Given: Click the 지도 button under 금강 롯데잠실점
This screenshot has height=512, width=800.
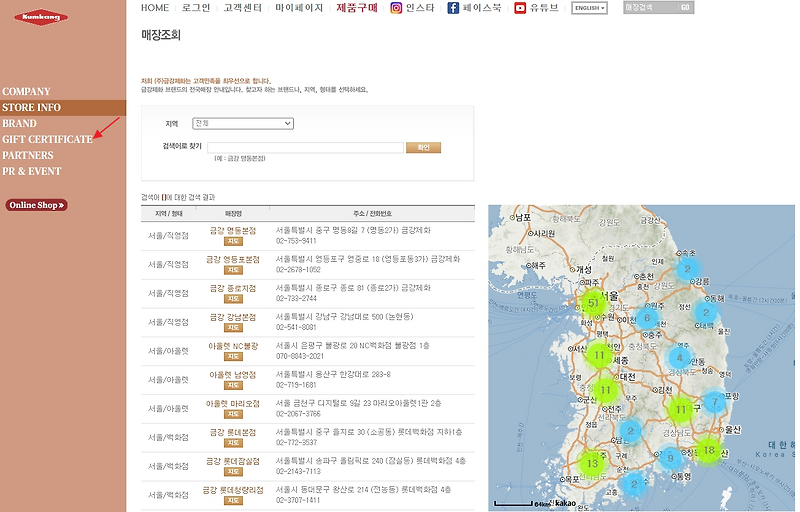Looking at the screenshot, I should pyautogui.click(x=233, y=472).
